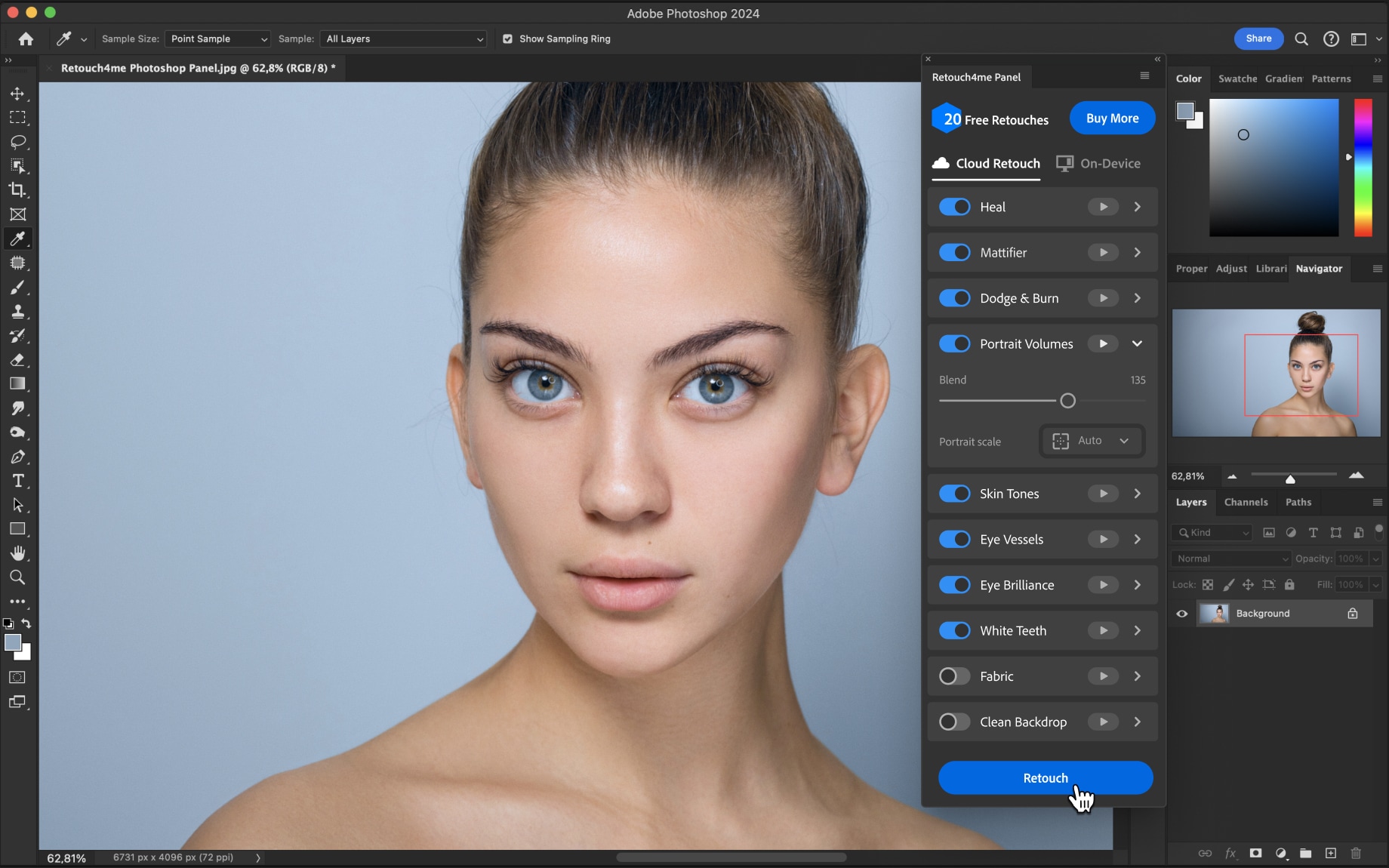Select the Frame tool

point(17,214)
